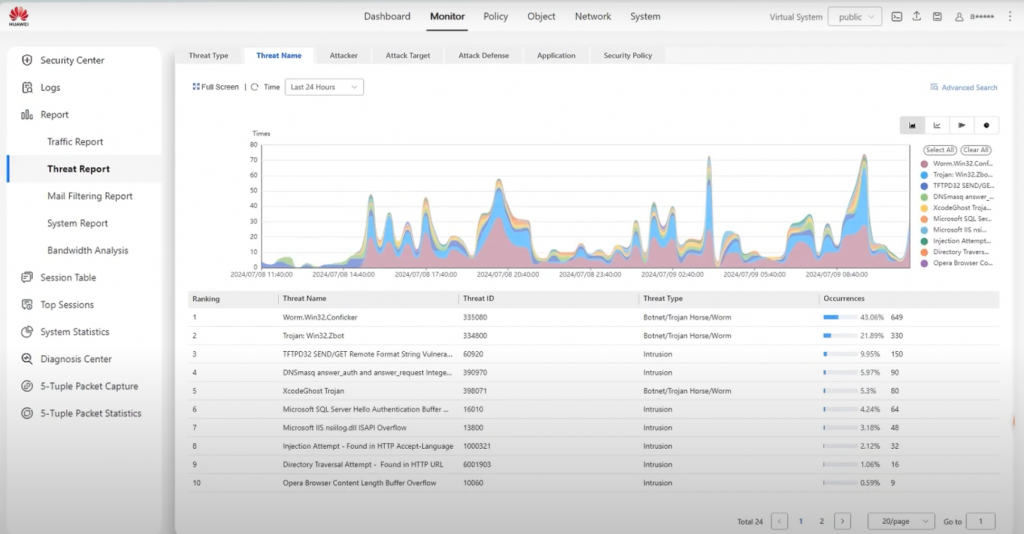
Task: Open the Policy menu in top navigation
Action: (x=495, y=17)
